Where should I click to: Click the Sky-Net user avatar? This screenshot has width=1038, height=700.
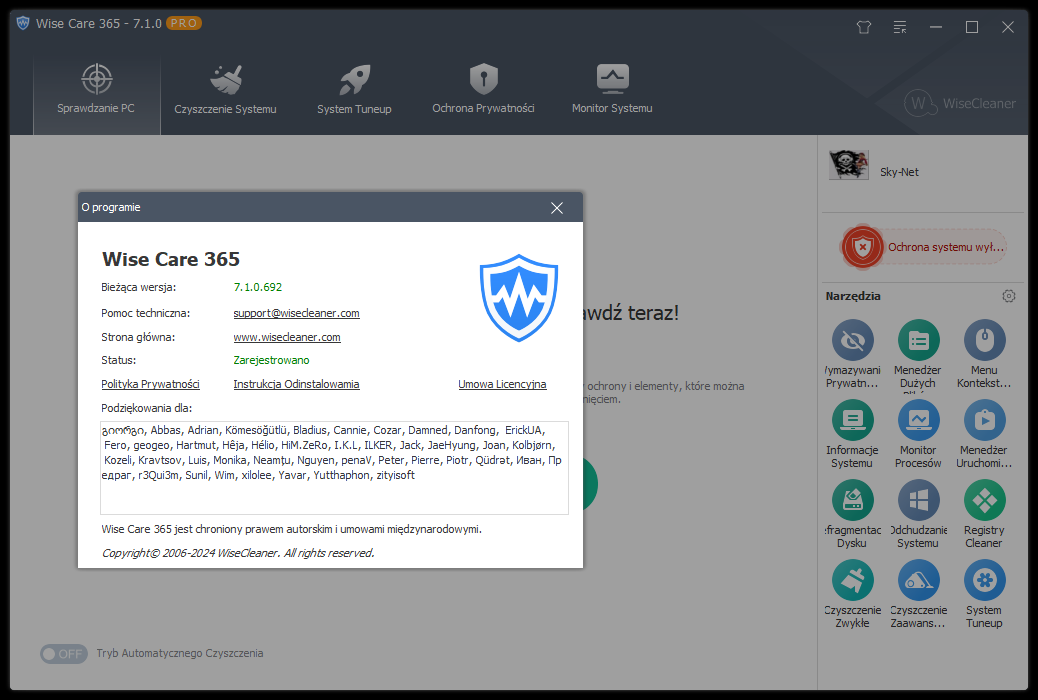[x=848, y=165]
